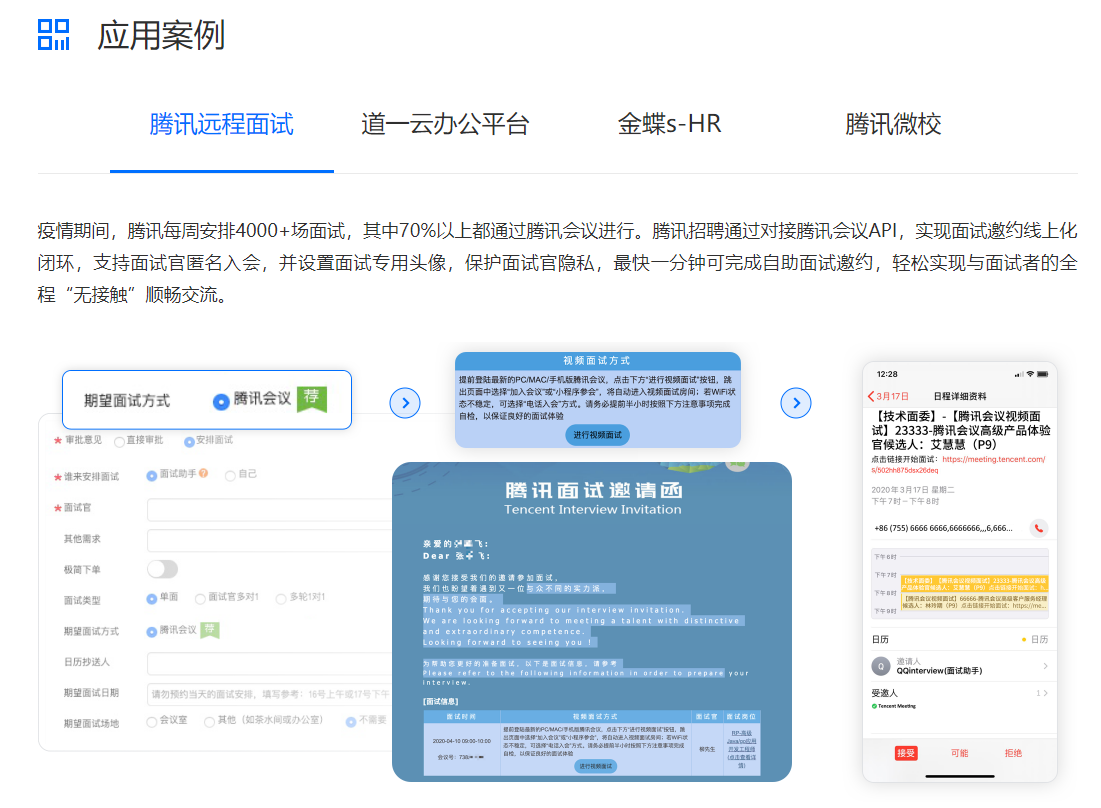Click the green Tencent Meeting invitee status
1101x808 pixels.
tap(894, 706)
